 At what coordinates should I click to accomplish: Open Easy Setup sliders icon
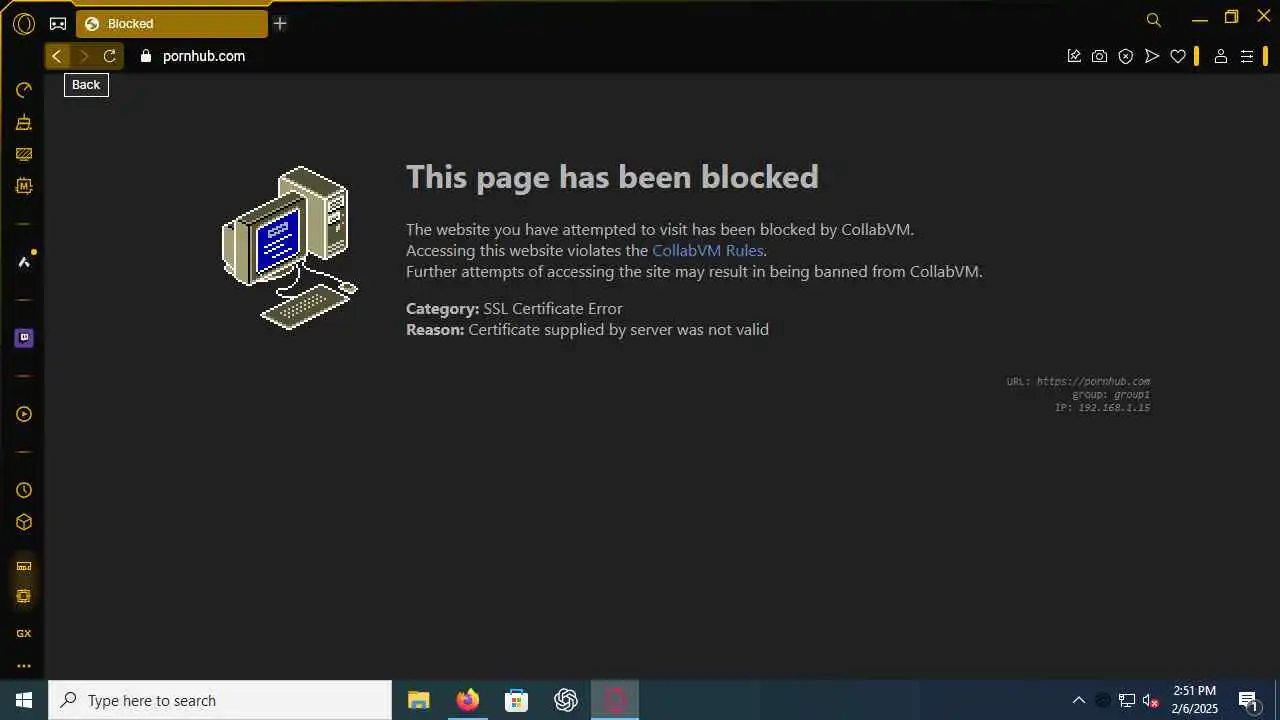(x=1247, y=56)
